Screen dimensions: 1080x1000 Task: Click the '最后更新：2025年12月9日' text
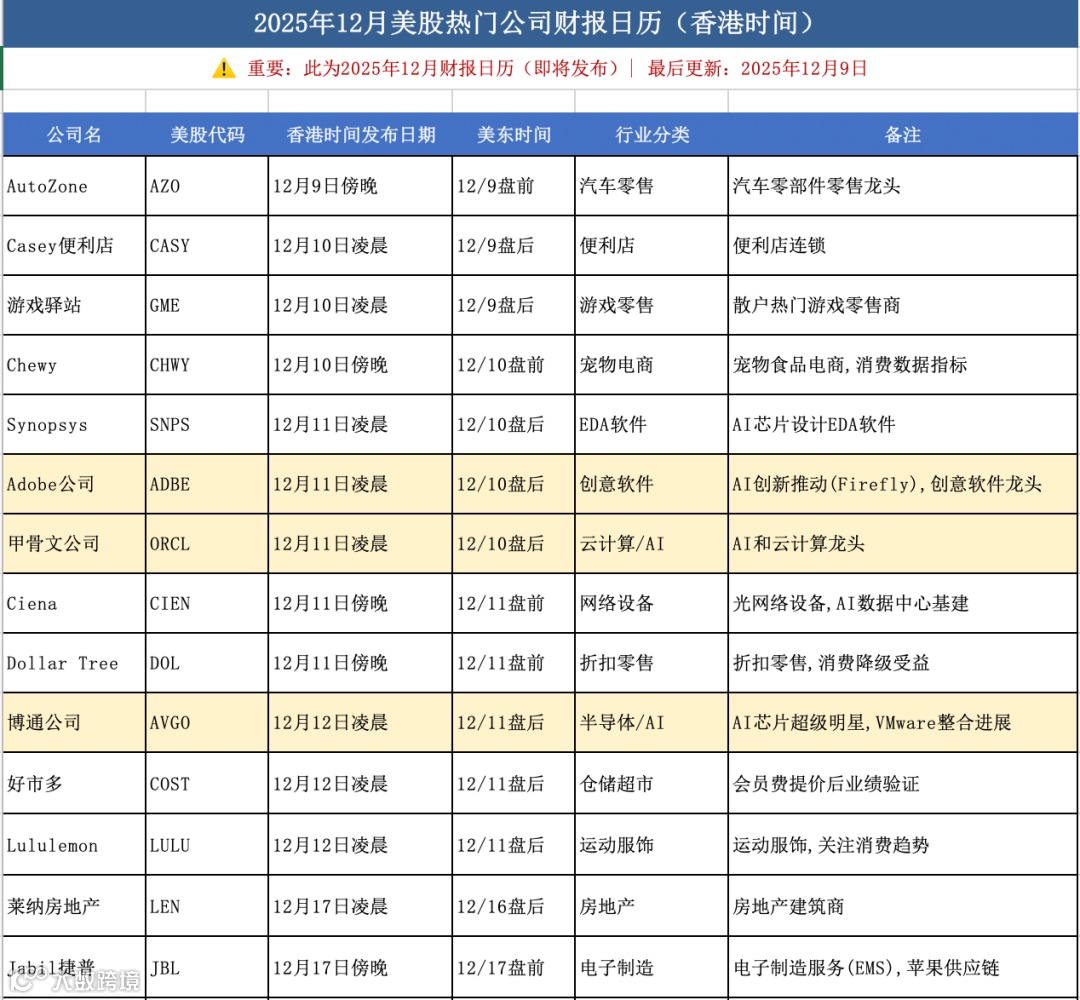point(757,69)
